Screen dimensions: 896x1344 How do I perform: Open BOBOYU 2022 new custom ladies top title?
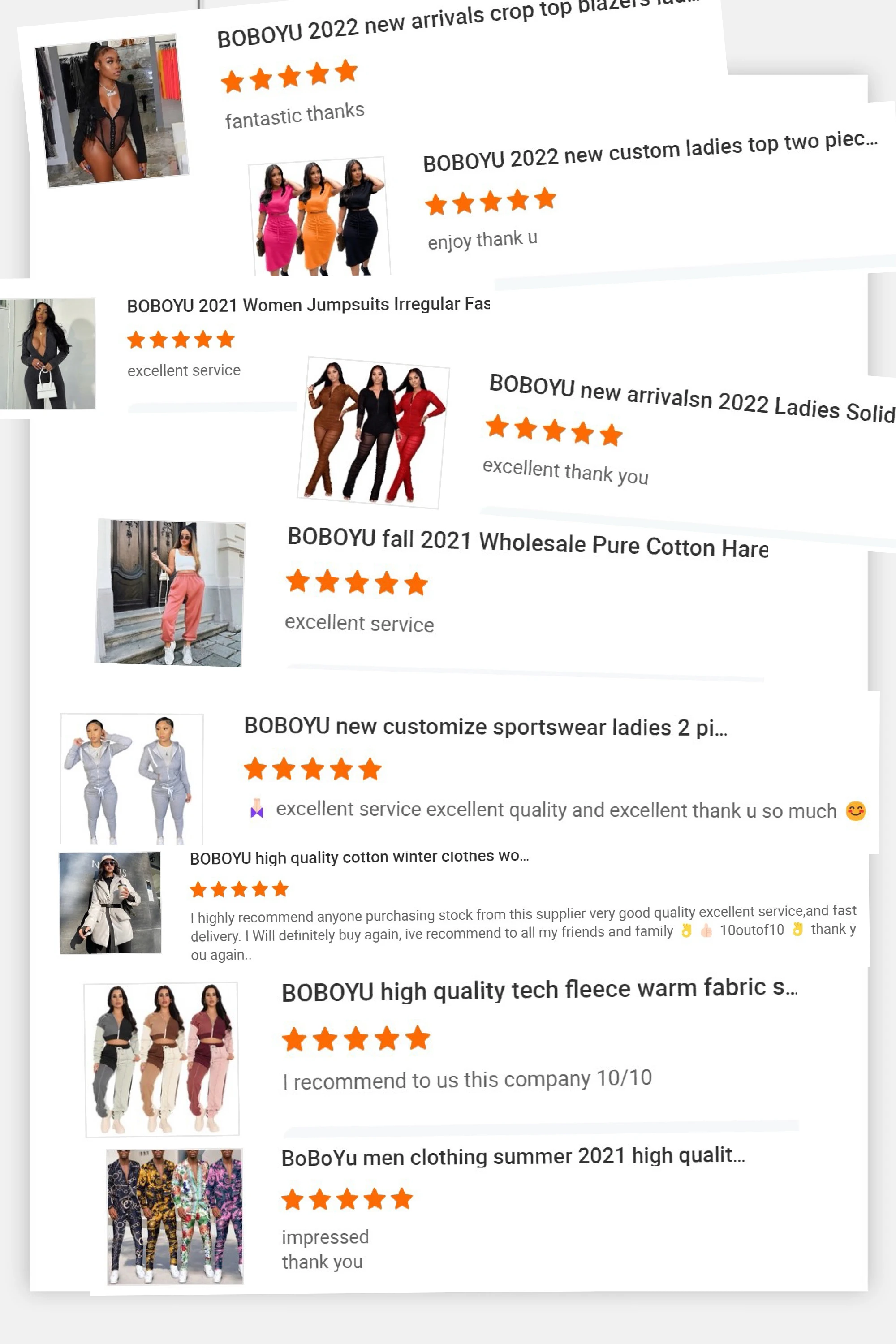coord(650,150)
